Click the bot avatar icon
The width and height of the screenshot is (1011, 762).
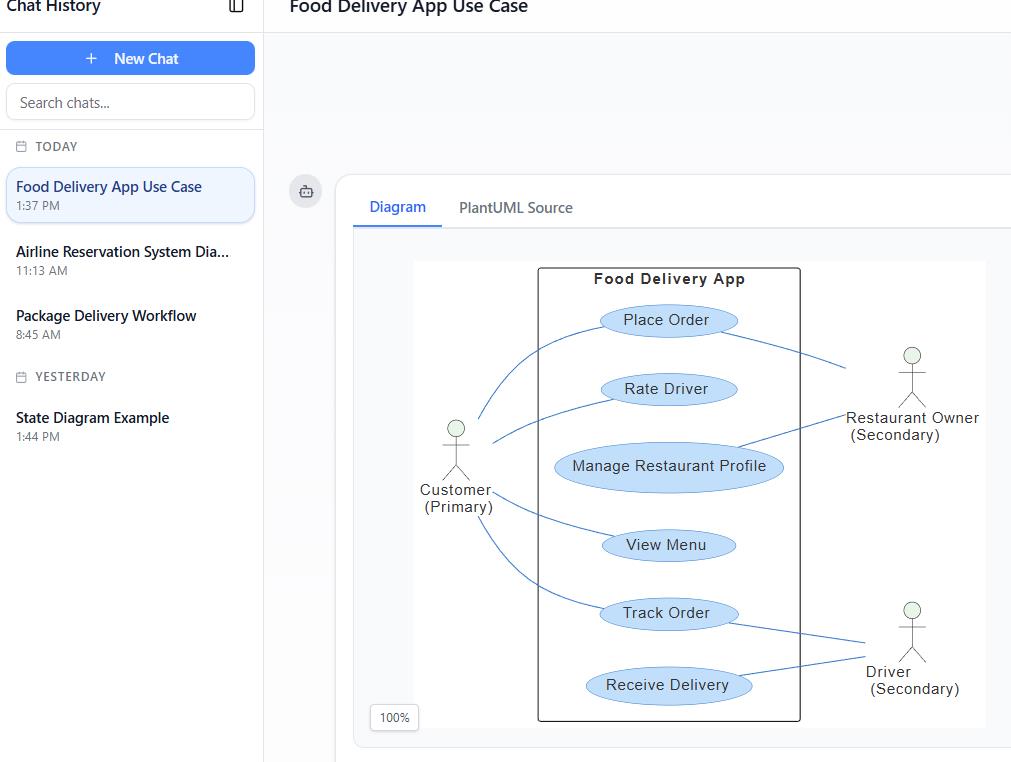306,191
